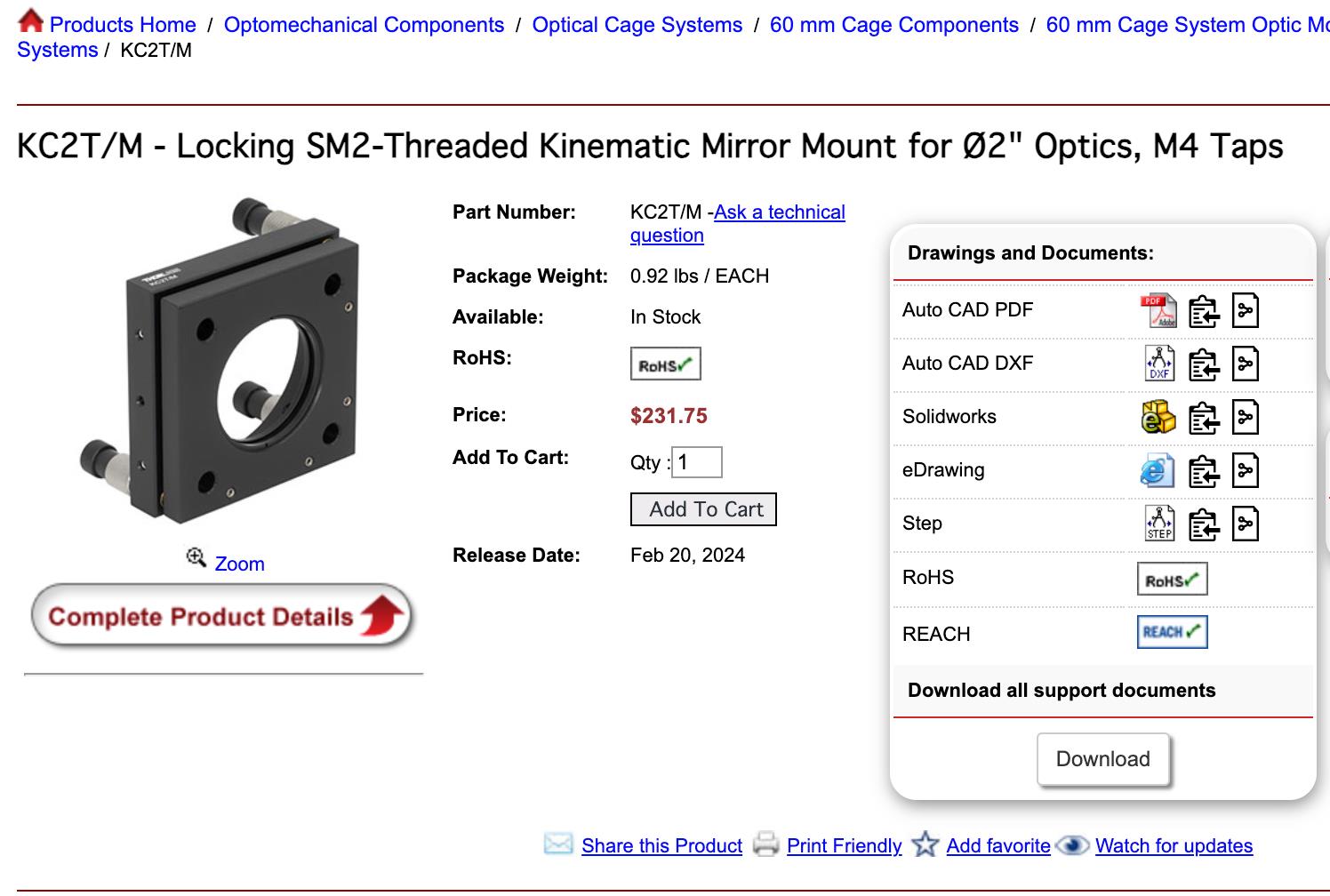Click share document icon in Step row
Viewport: 1330px width, 896px height.
coord(1246,524)
